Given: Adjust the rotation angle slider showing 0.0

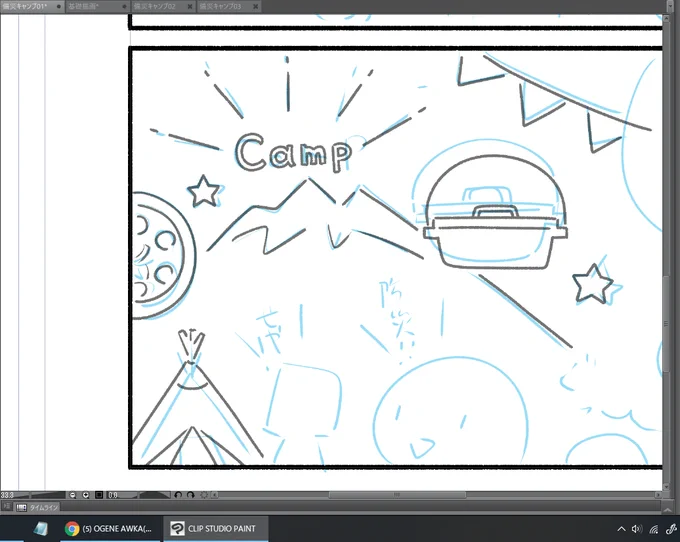Looking at the screenshot, I should [139, 495].
